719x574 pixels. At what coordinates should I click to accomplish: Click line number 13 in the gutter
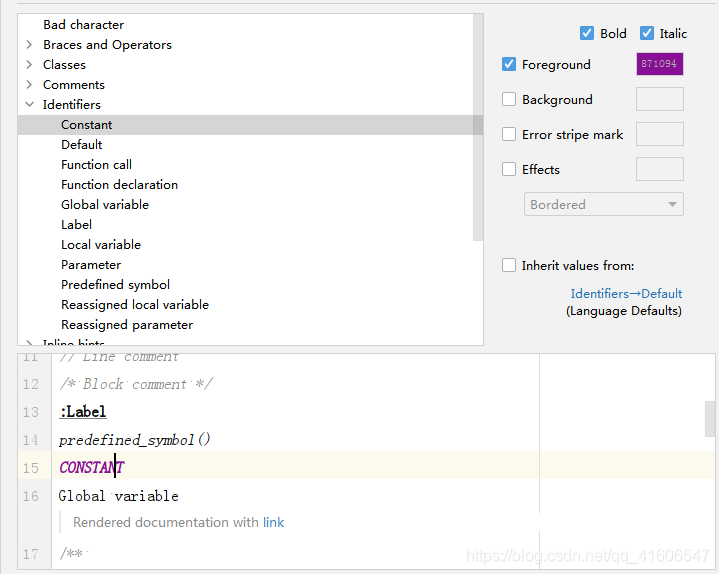click(x=31, y=412)
